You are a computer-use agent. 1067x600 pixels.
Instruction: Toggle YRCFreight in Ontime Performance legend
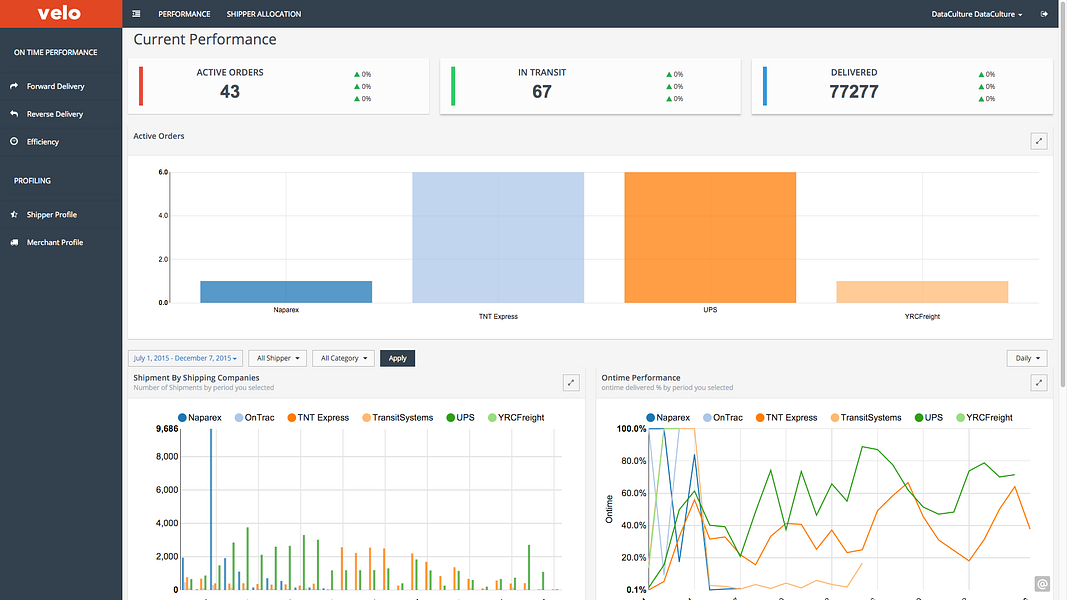985,418
